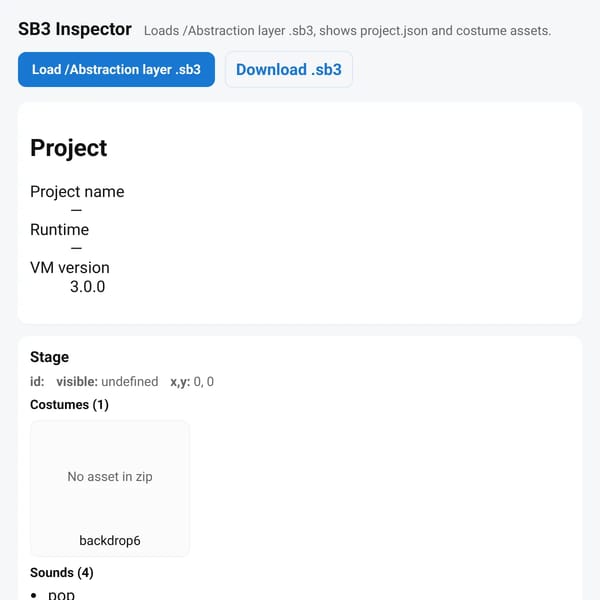Click the Download .sb3 button

289,70
